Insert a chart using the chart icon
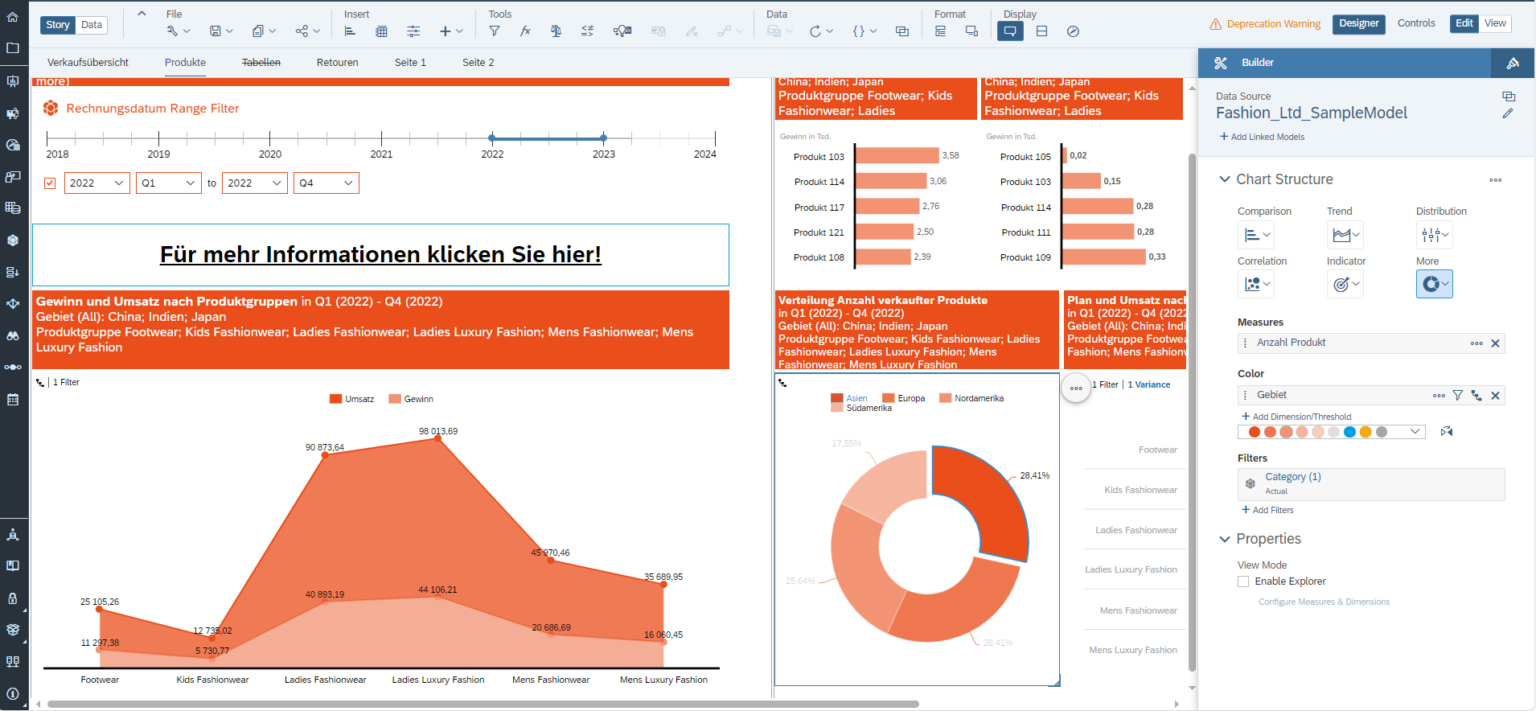 [x=350, y=31]
